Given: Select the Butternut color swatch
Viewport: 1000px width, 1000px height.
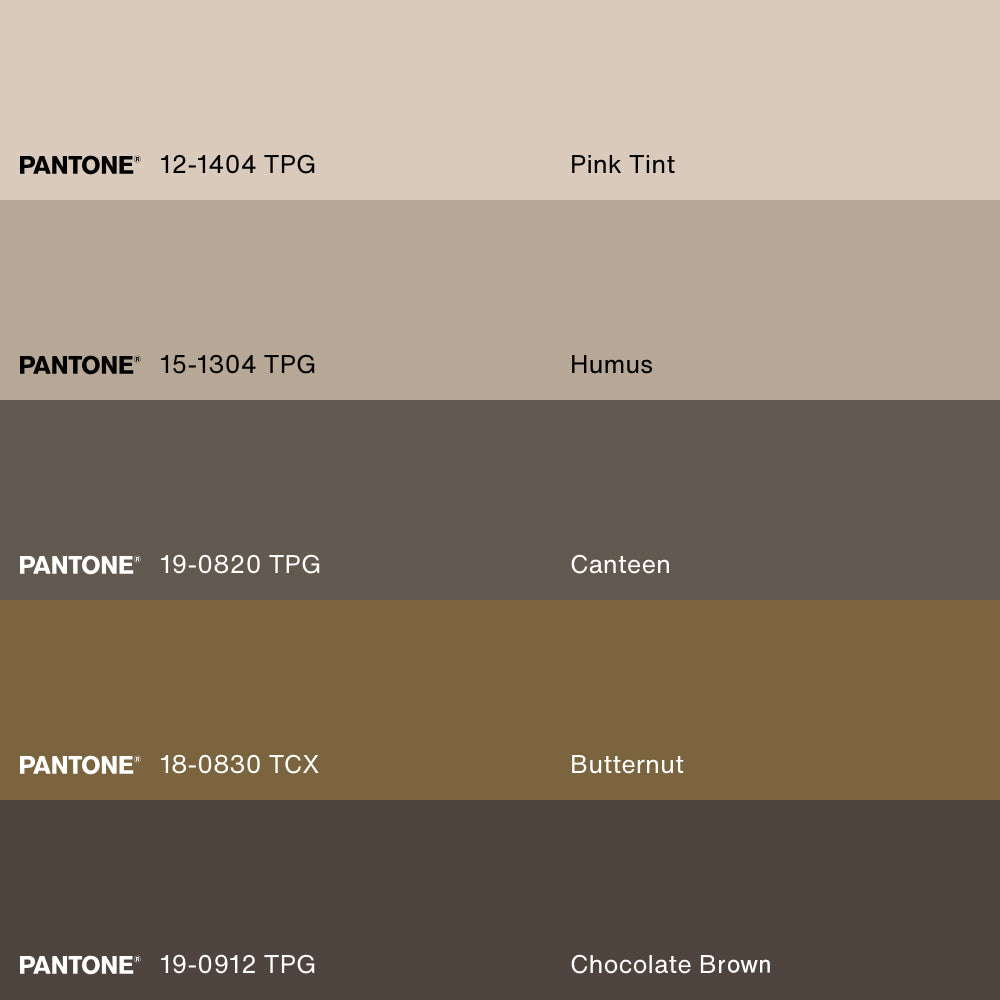Looking at the screenshot, I should [x=500, y=700].
